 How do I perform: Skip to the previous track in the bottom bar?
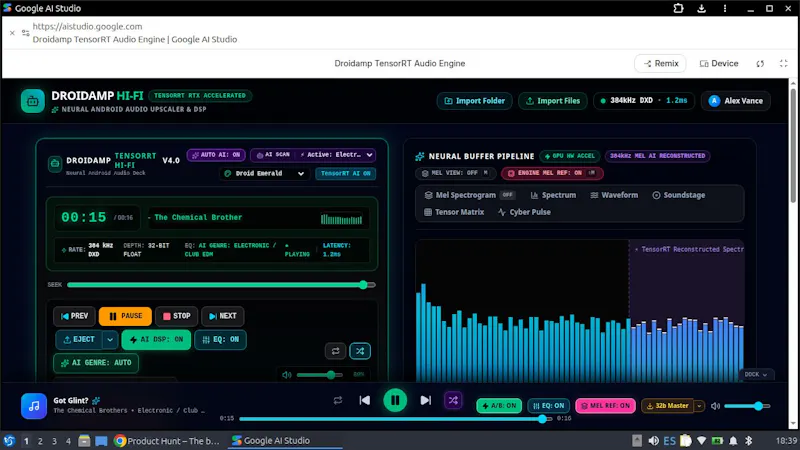364,401
